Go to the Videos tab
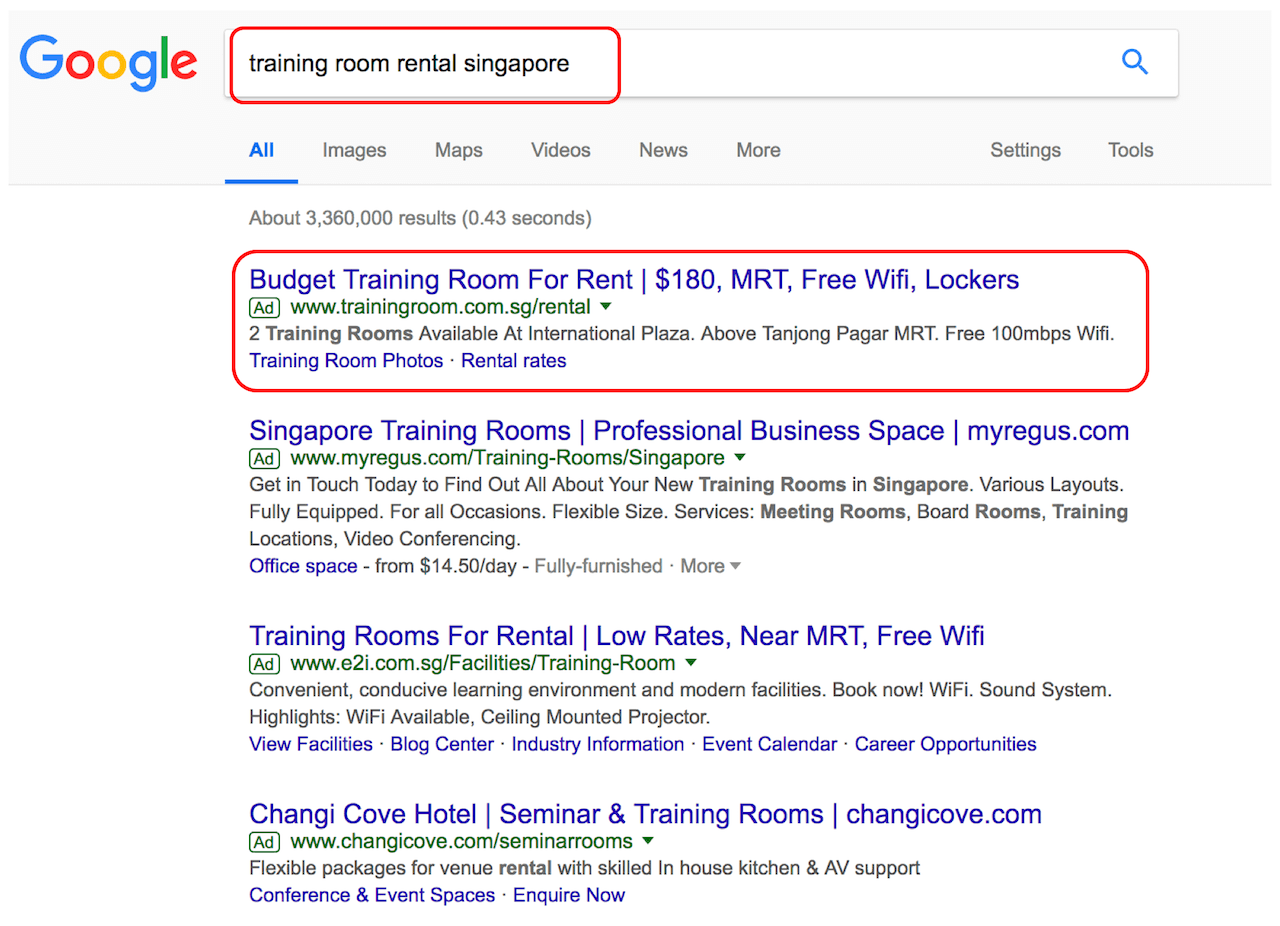The height and width of the screenshot is (926, 1280). [x=560, y=150]
